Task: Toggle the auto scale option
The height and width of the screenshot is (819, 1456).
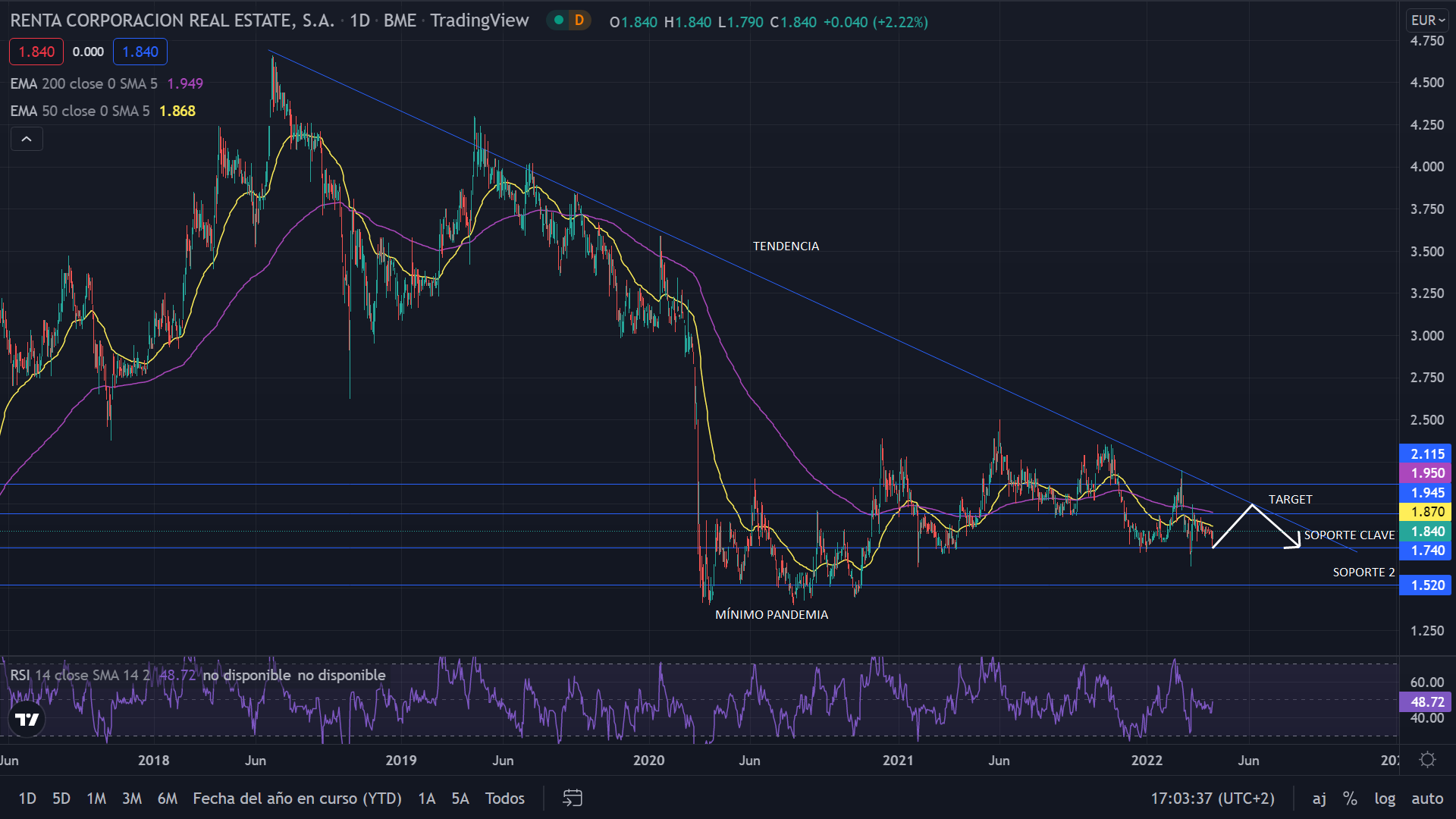Action: pyautogui.click(x=1426, y=799)
